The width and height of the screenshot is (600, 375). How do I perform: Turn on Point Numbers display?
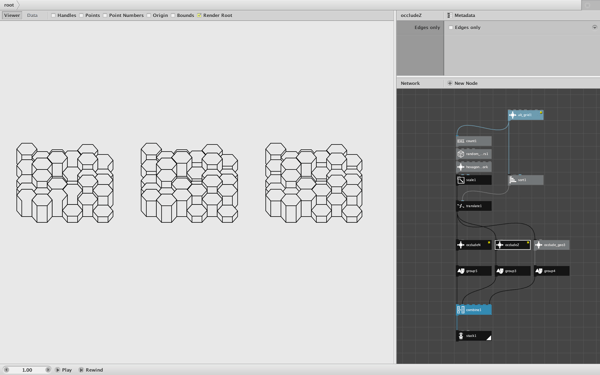coord(105,15)
